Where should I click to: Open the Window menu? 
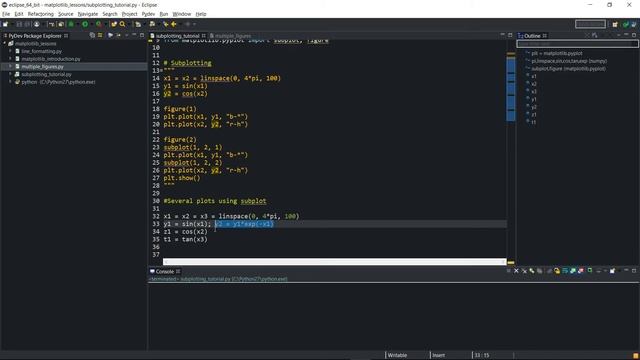pyautogui.click(x=182, y=14)
